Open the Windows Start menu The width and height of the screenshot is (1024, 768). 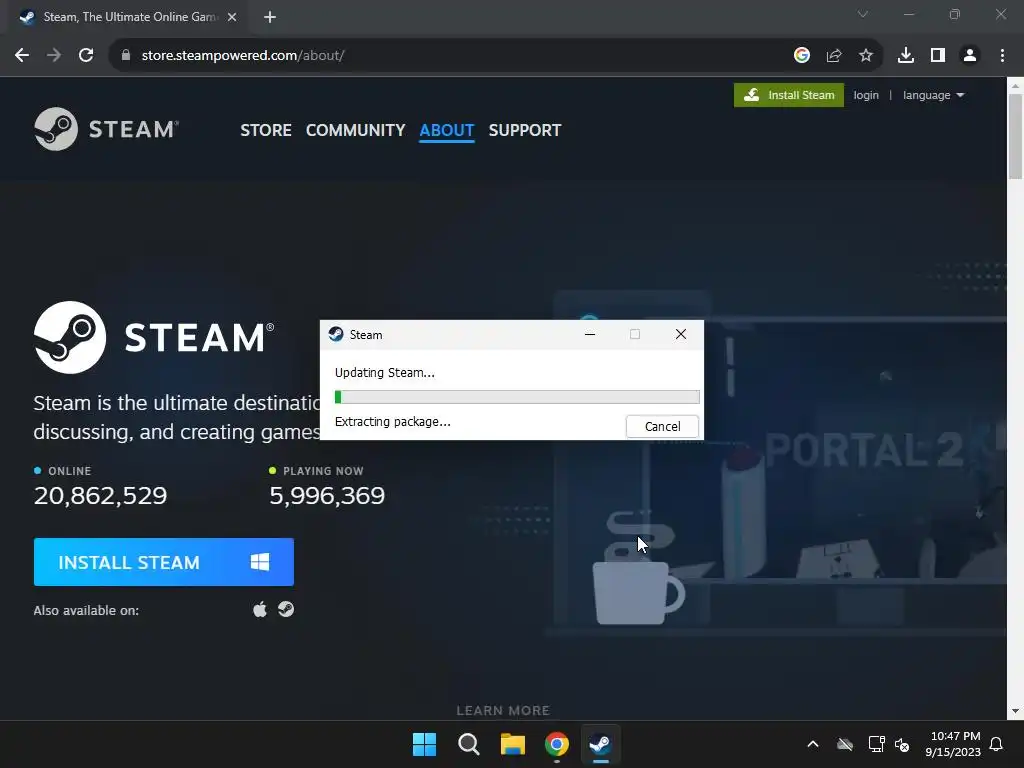tap(424, 744)
